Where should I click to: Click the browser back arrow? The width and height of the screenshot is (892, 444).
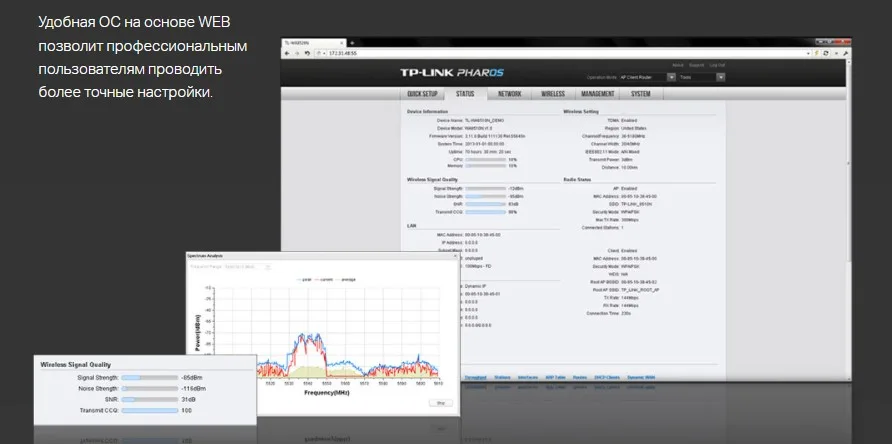pyautogui.click(x=286, y=52)
